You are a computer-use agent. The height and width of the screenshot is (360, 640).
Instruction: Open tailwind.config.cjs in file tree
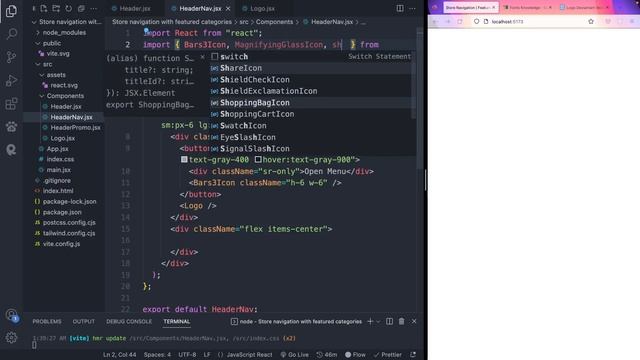point(69,233)
